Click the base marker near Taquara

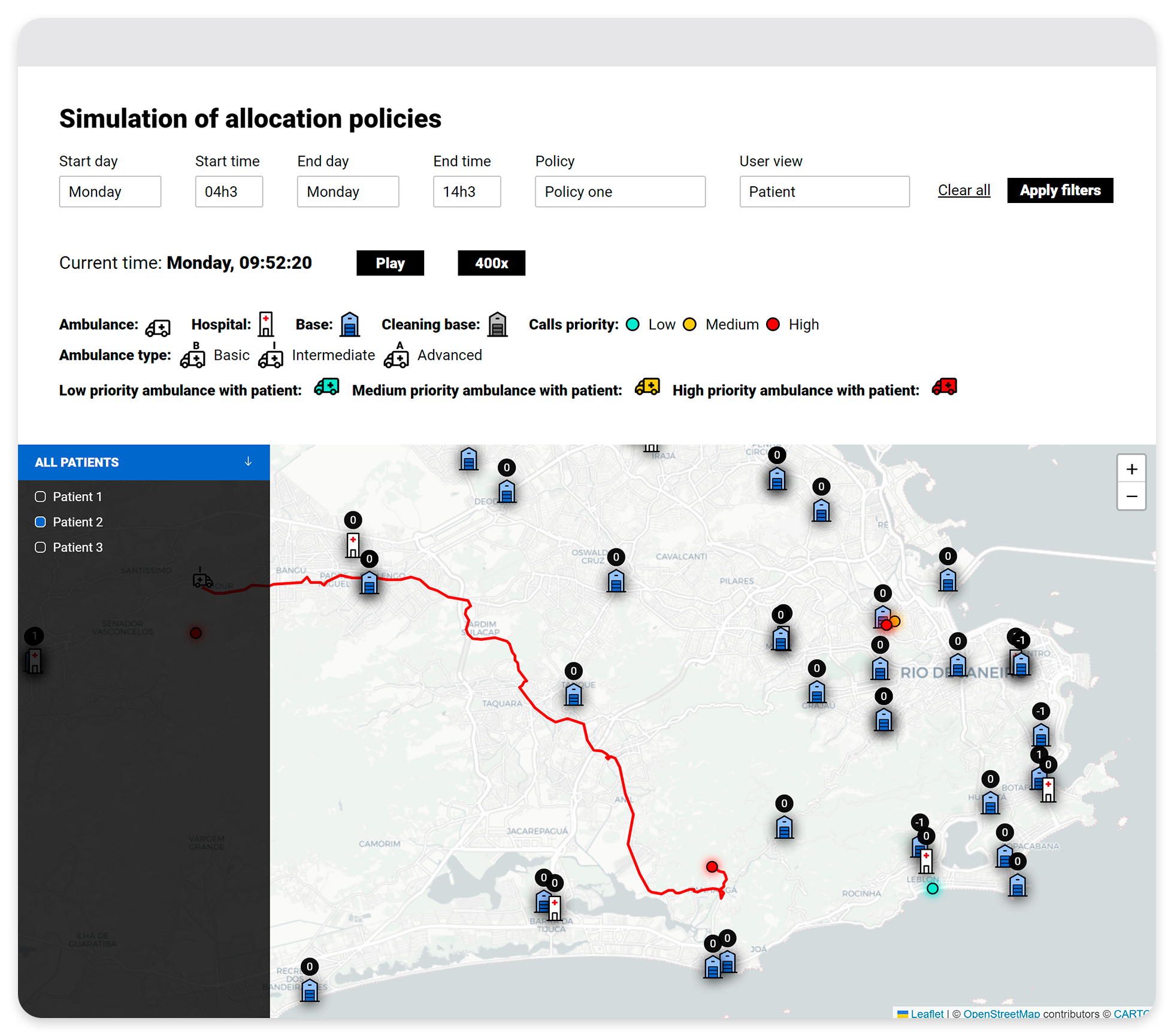pos(573,694)
